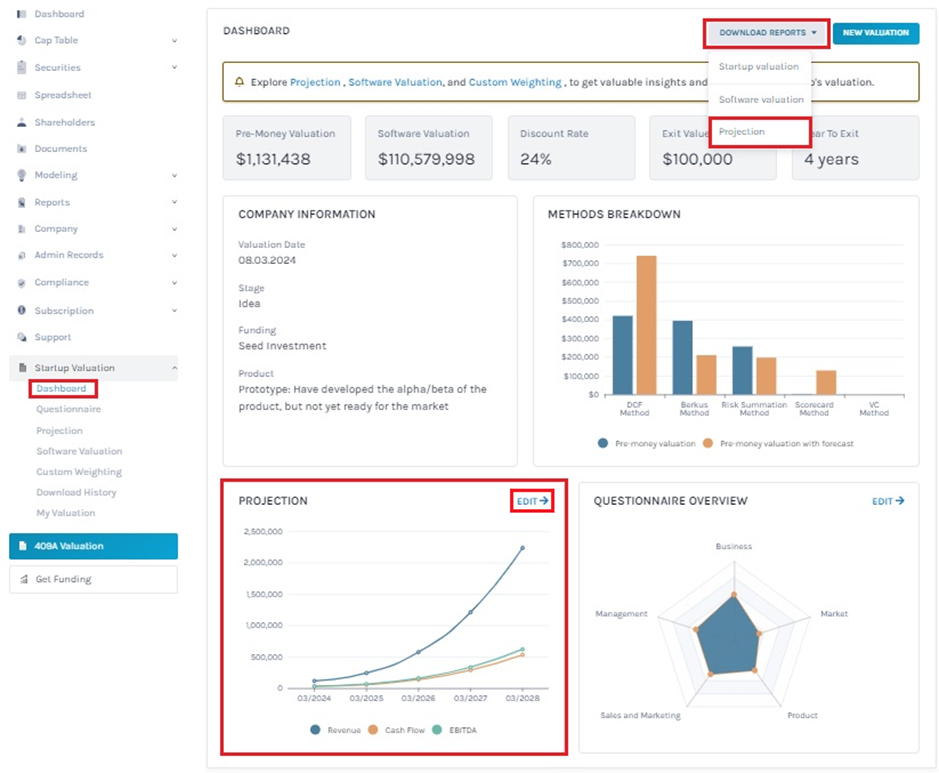The image size is (939, 773).
Task: Click the Company building icon
Action: (x=22, y=229)
